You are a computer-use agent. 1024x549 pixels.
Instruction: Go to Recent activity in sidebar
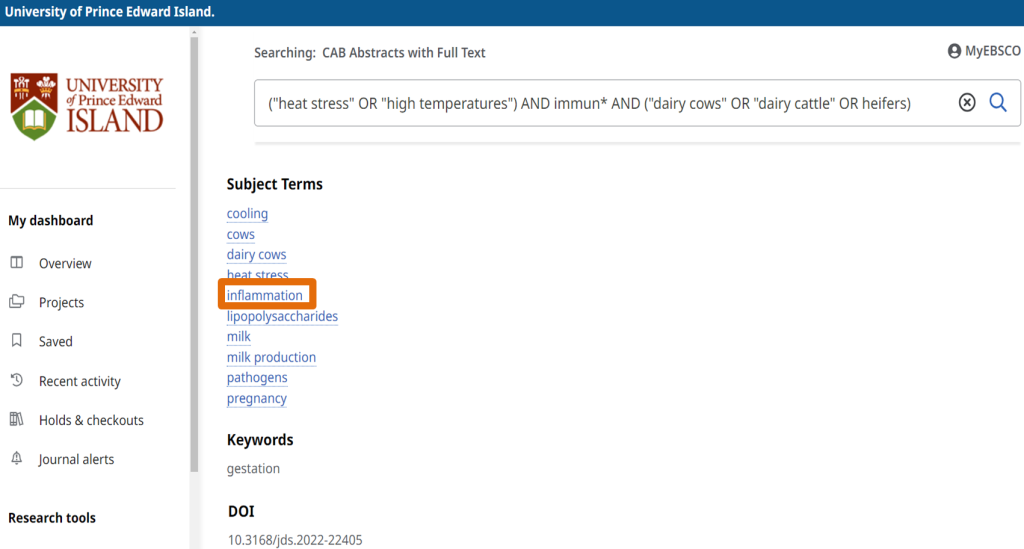tap(79, 381)
